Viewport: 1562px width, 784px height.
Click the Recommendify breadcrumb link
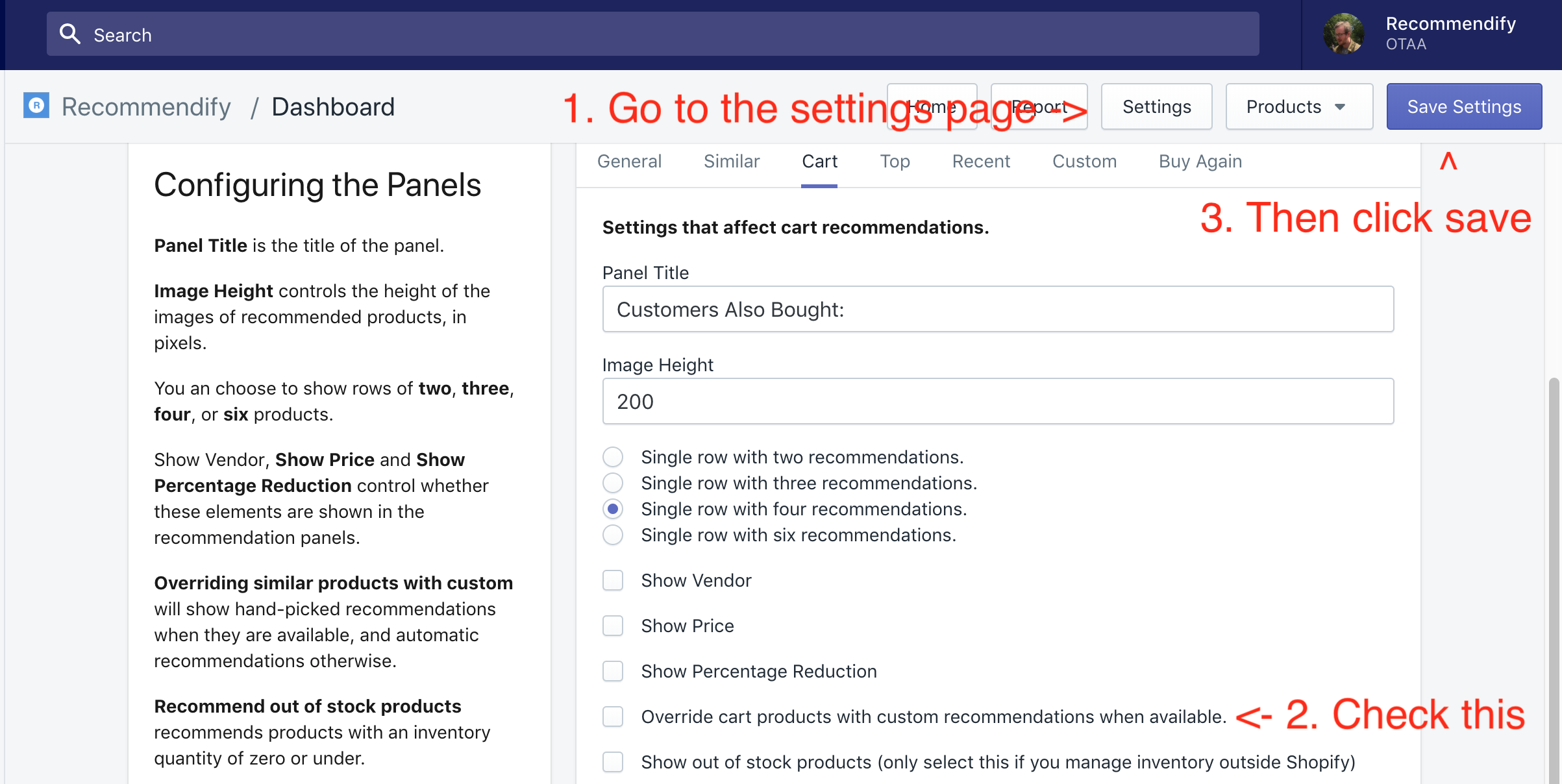(x=146, y=107)
